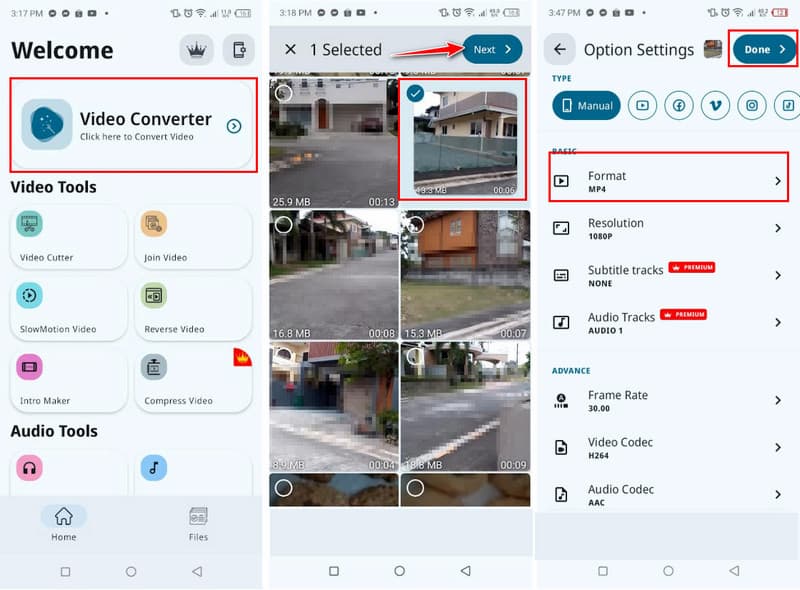This screenshot has height=590, width=800.
Task: Open the Compress Video tool
Action: click(x=193, y=379)
